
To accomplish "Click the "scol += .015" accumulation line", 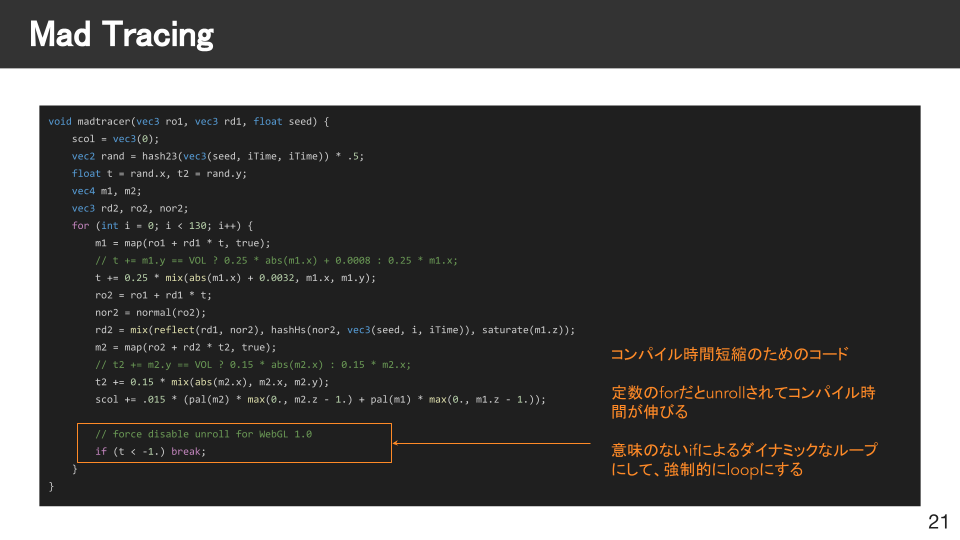I will [x=320, y=399].
